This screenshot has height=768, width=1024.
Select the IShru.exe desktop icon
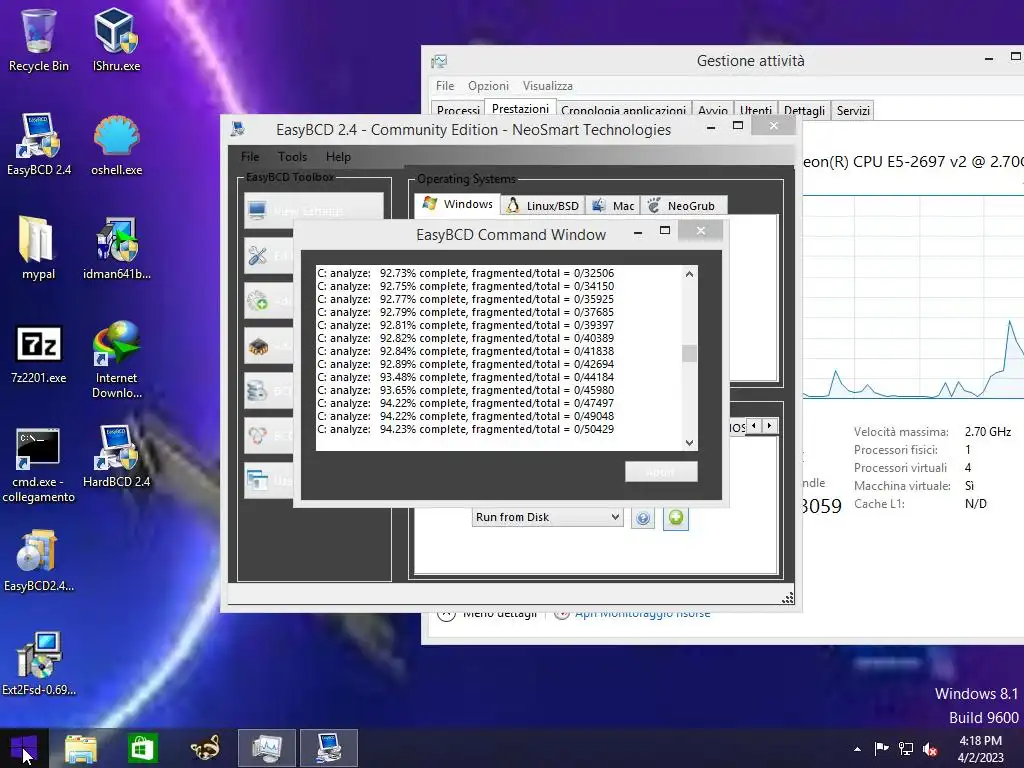pos(116,40)
